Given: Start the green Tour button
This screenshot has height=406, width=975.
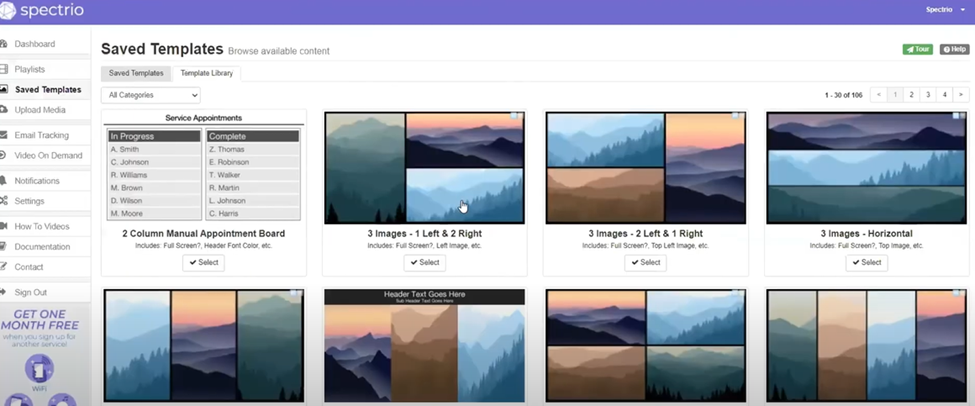Looking at the screenshot, I should coord(917,49).
